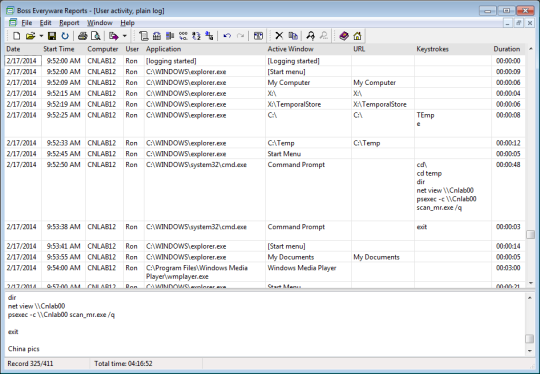Expand the open folder dropdown arrow
Viewport: 540px width, 374px height.
41,36
